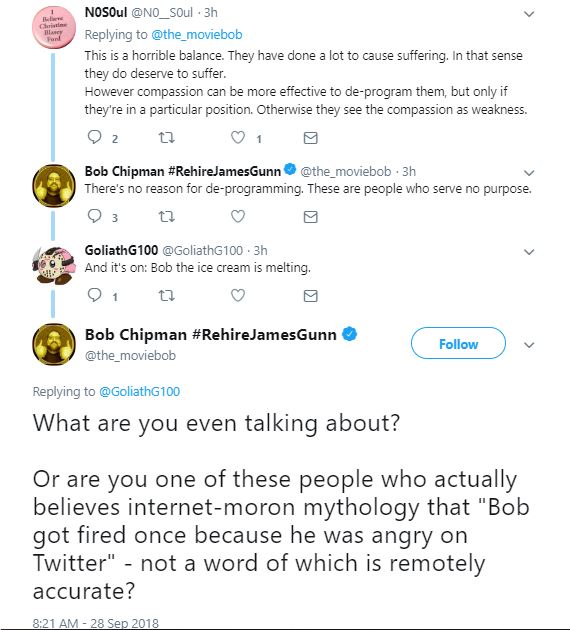
Task: Reply to N0S0ul's tweet
Action: (94, 137)
